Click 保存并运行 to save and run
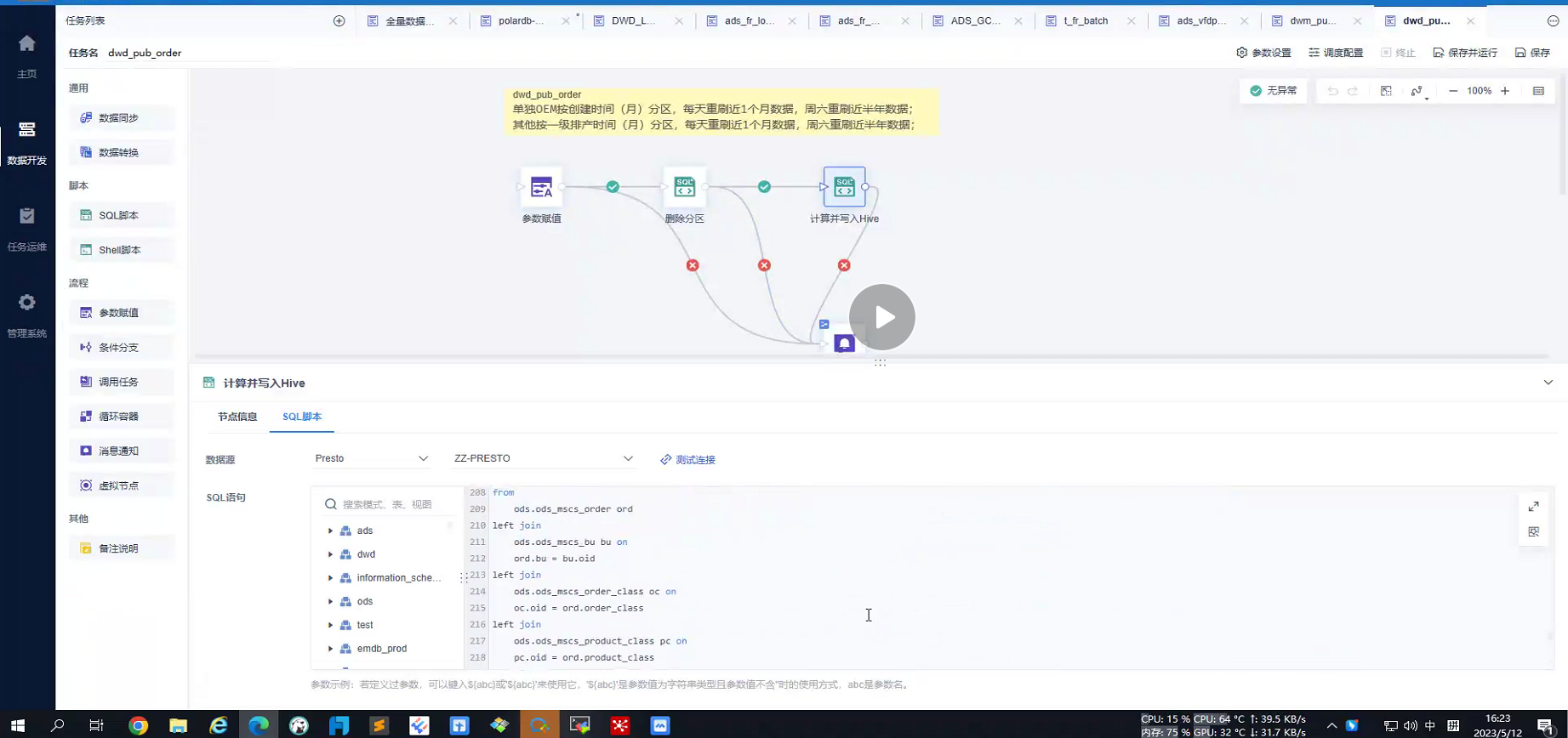This screenshot has width=1568, height=738. pyautogui.click(x=1465, y=53)
